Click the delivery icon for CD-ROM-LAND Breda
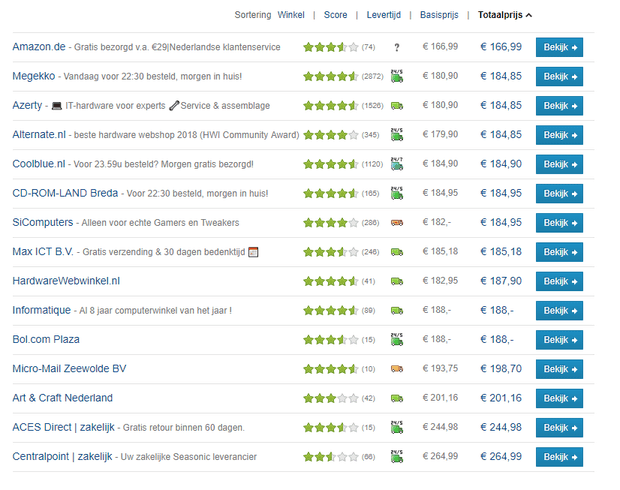Viewport: 620px width, 490px height. point(397,193)
